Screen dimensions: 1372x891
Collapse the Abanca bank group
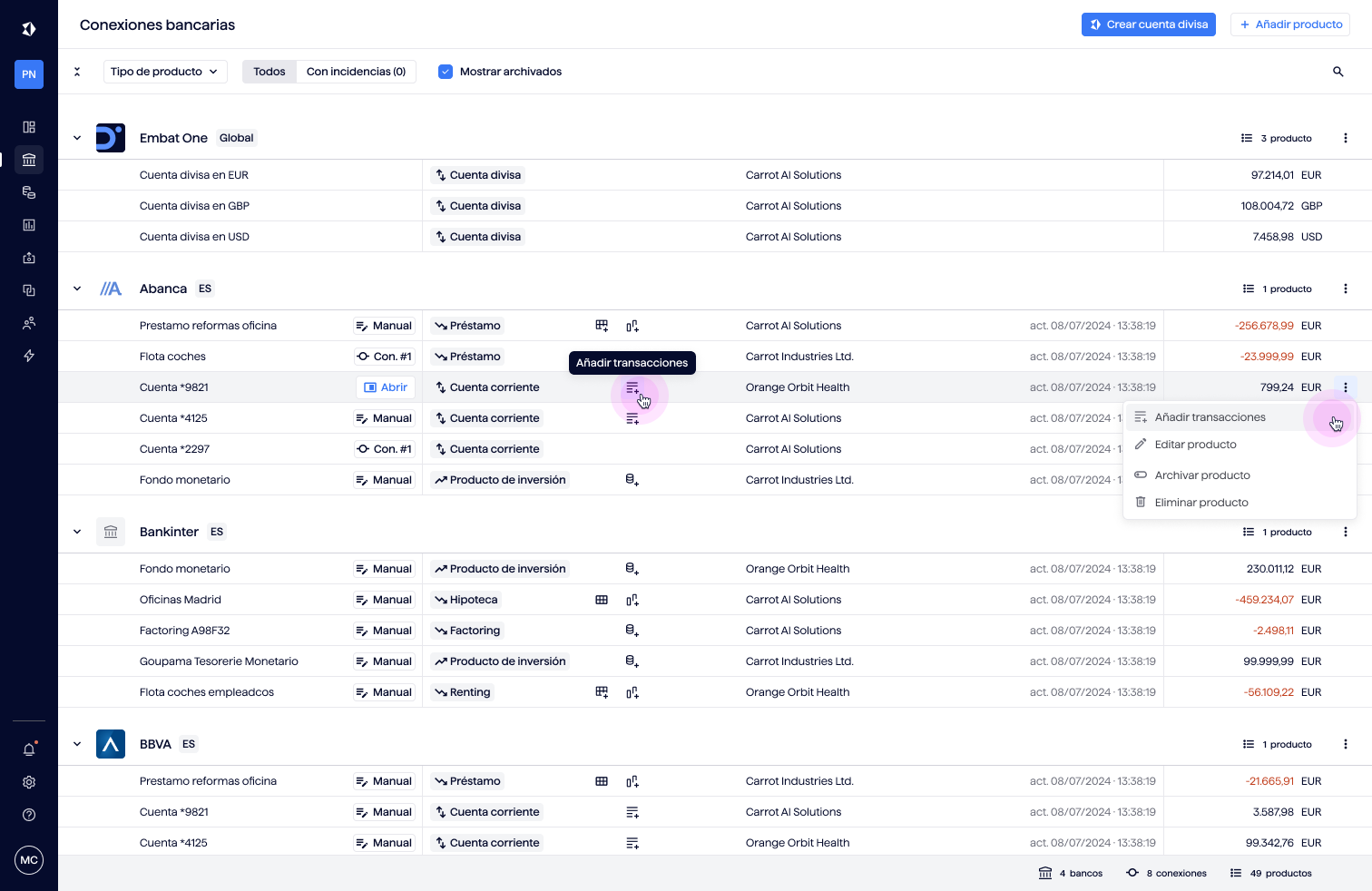[77, 289]
